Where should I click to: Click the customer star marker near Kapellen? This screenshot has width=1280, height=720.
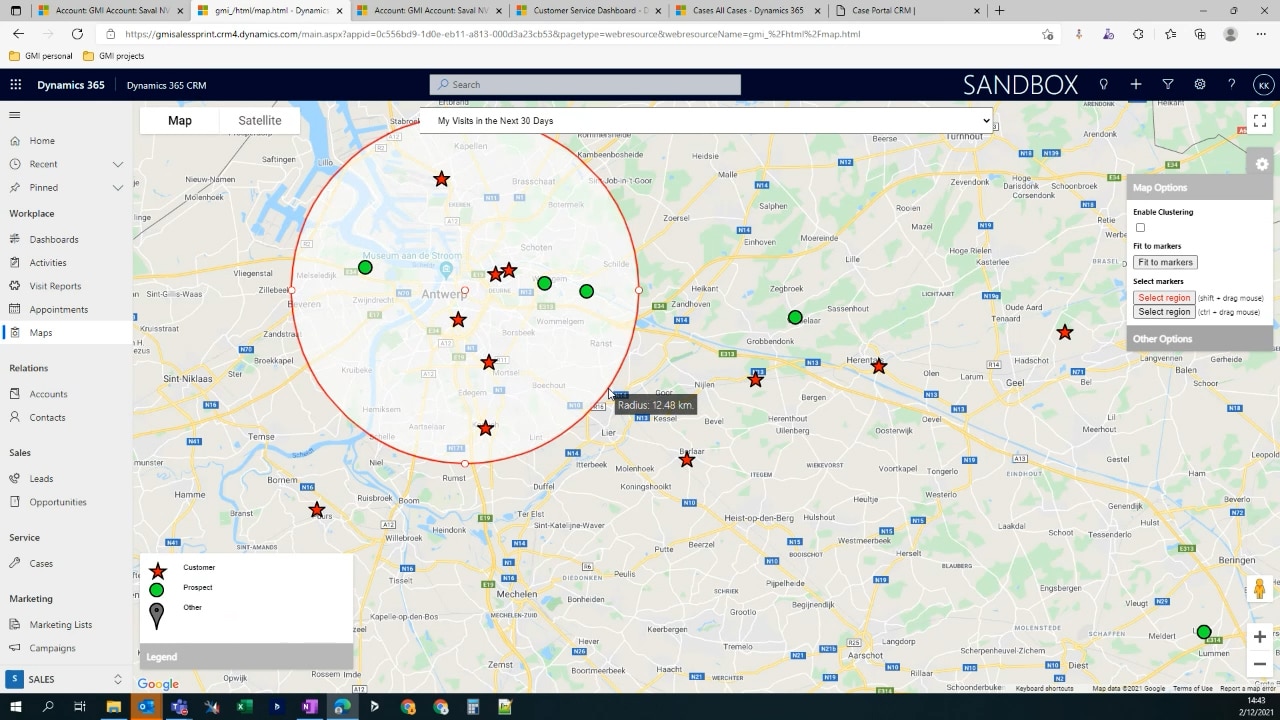pyautogui.click(x=441, y=179)
